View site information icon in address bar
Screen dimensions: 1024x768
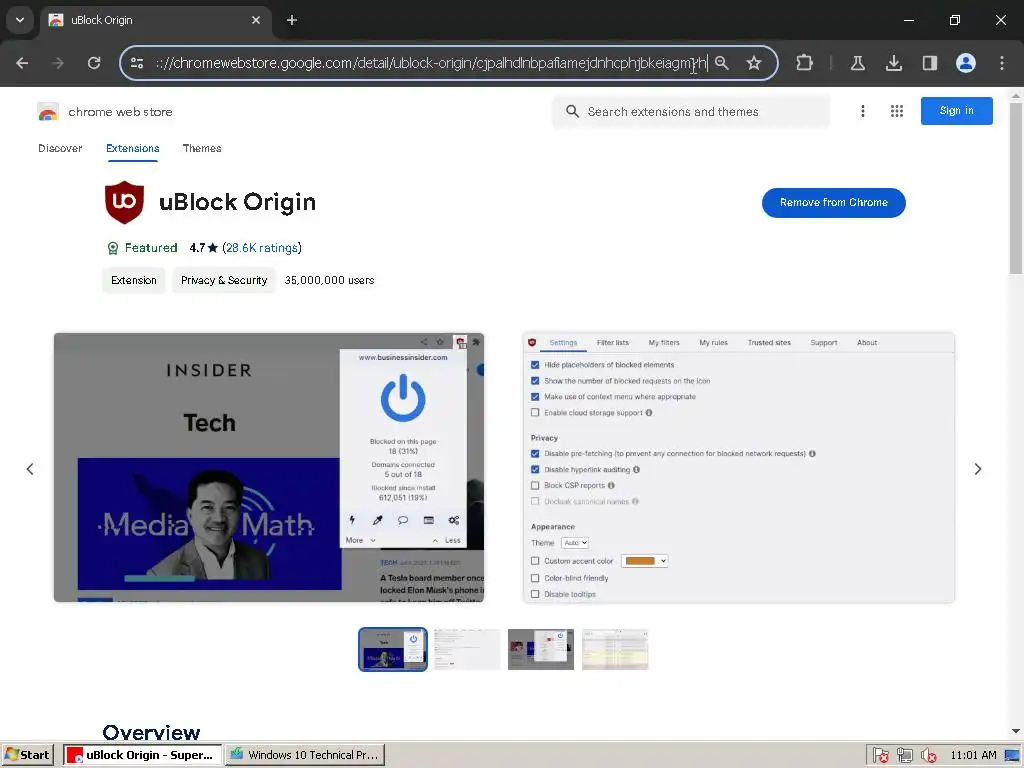click(x=137, y=63)
